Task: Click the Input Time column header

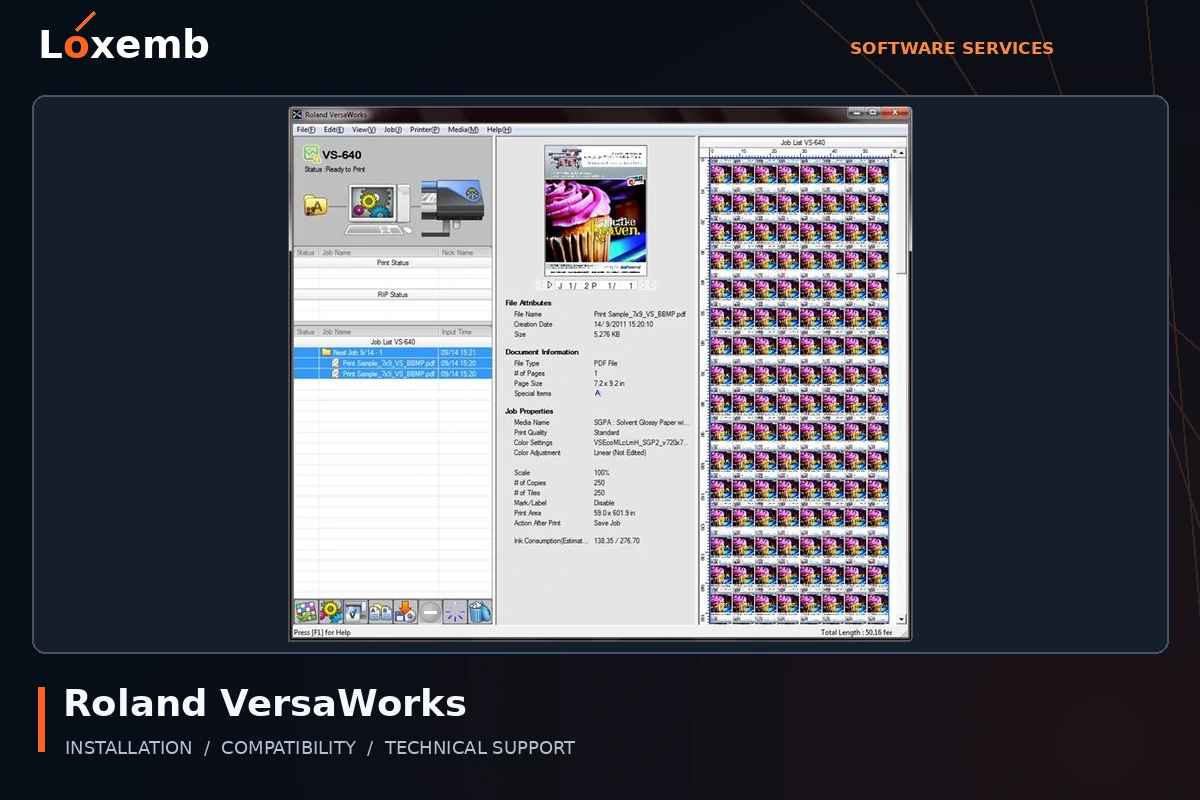Action: [x=465, y=332]
